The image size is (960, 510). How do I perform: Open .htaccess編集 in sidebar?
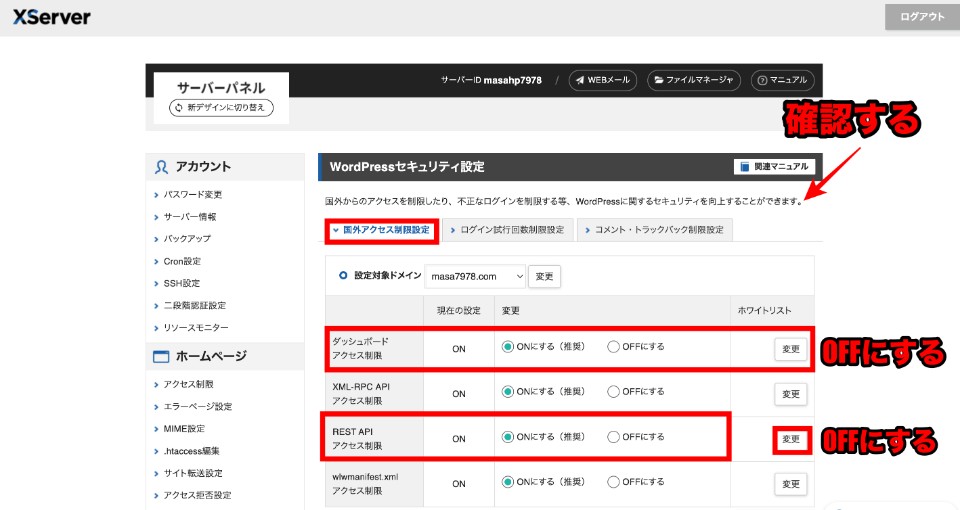tap(191, 451)
